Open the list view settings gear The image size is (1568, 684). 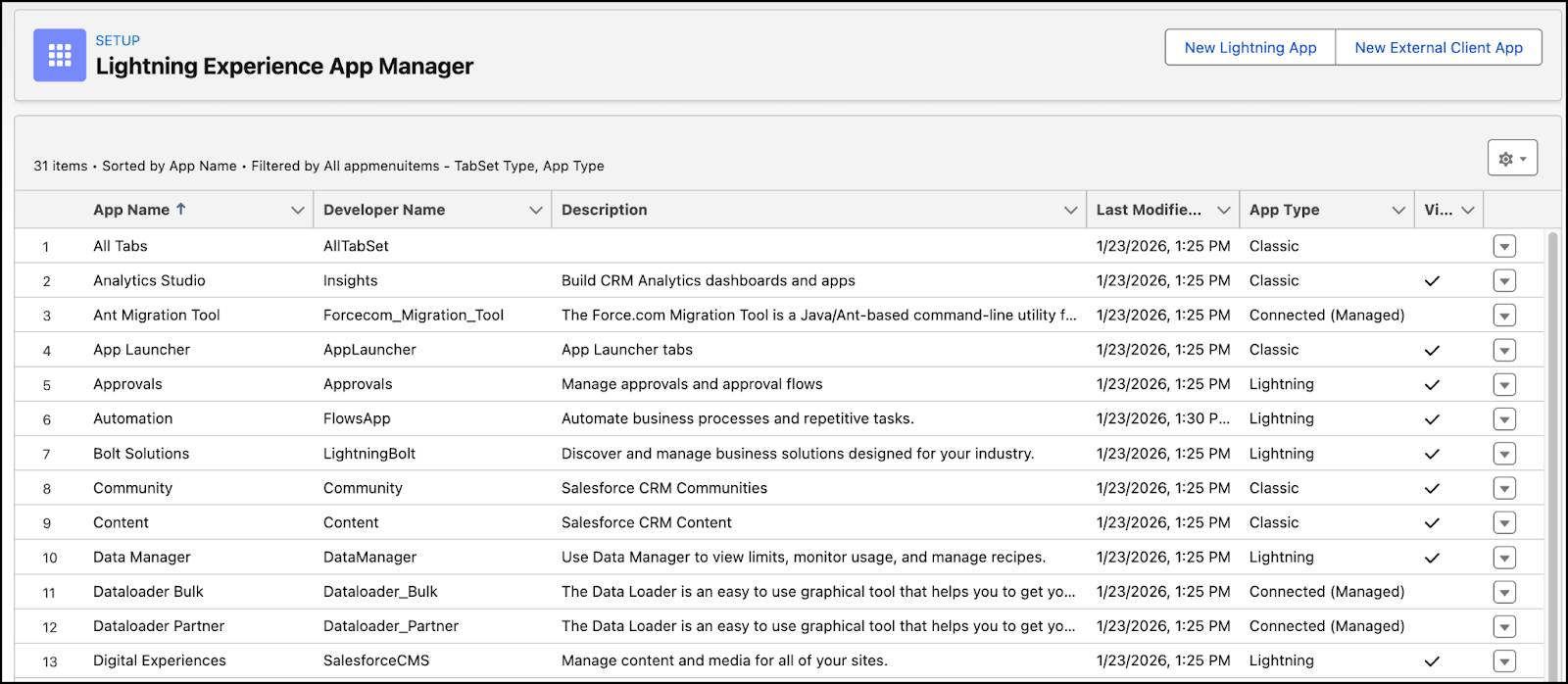[1511, 158]
